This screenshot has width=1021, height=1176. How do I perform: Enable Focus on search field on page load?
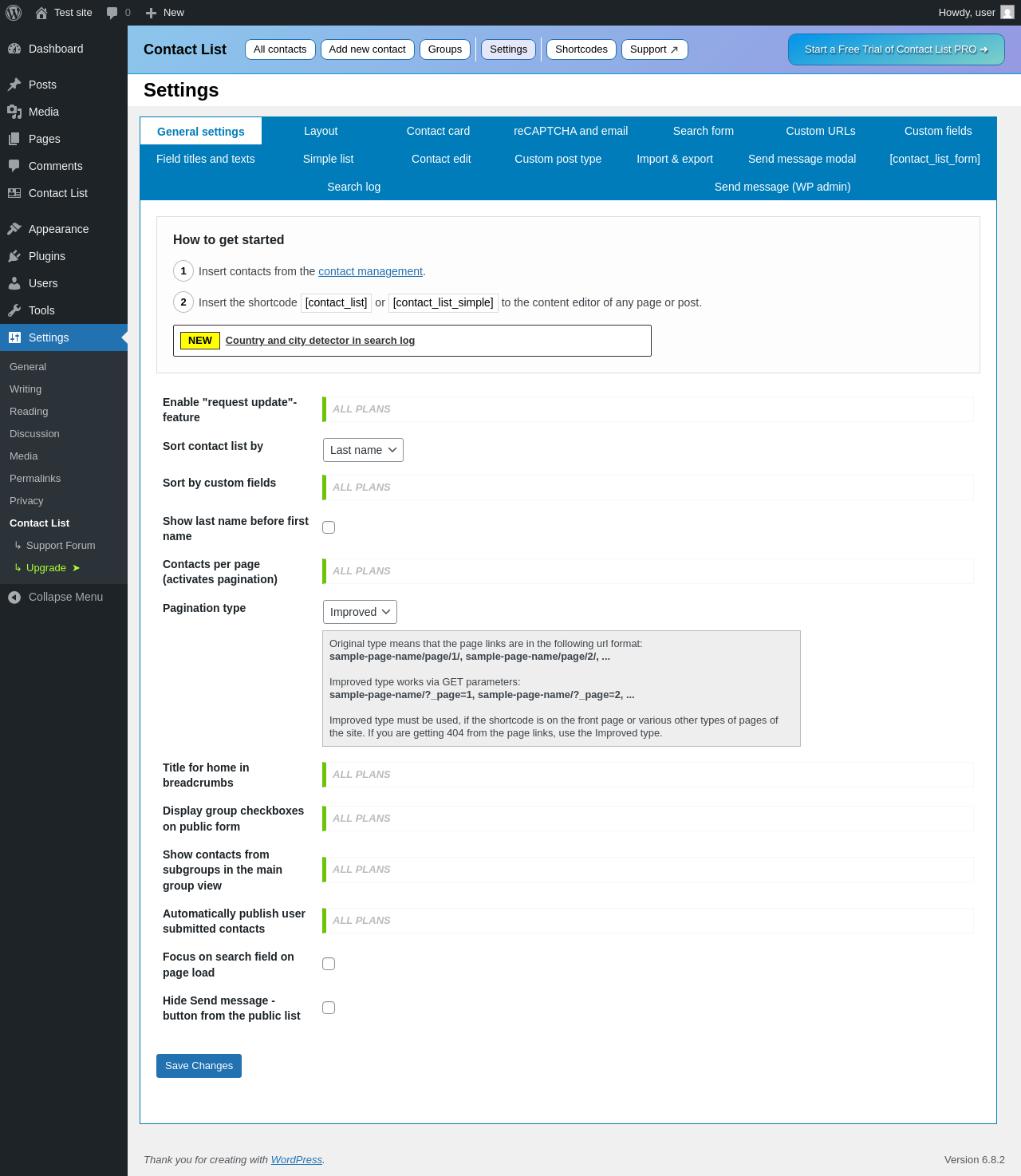(x=329, y=964)
